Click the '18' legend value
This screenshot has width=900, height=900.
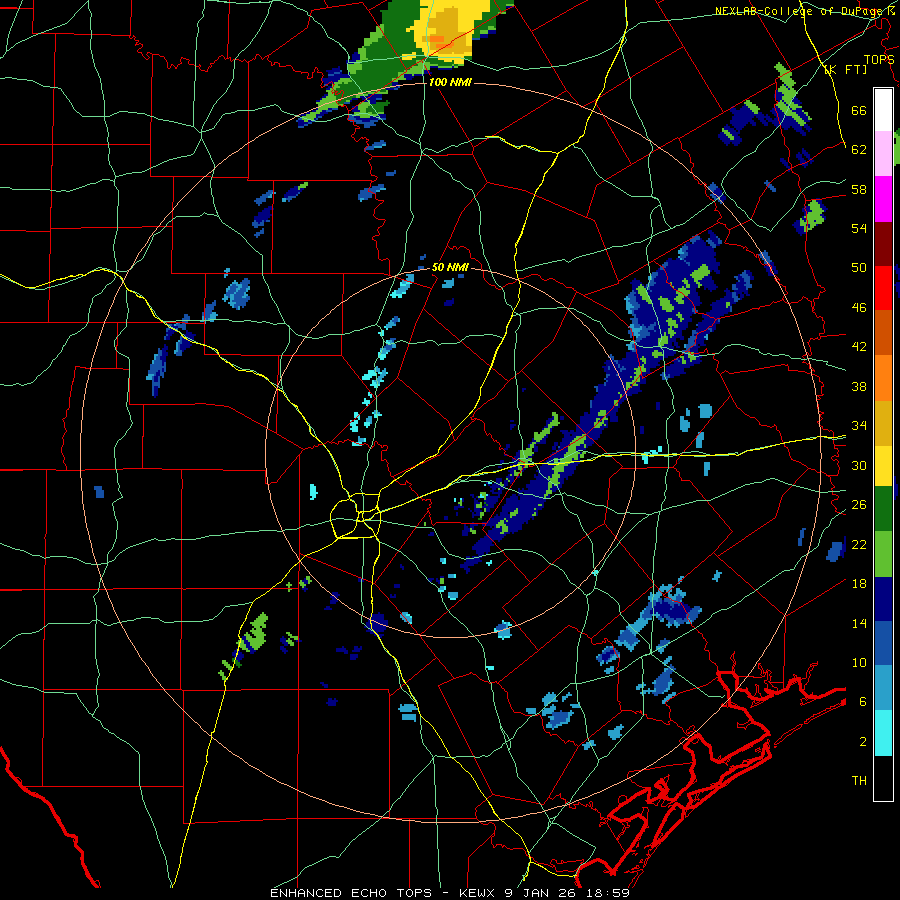tap(859, 584)
